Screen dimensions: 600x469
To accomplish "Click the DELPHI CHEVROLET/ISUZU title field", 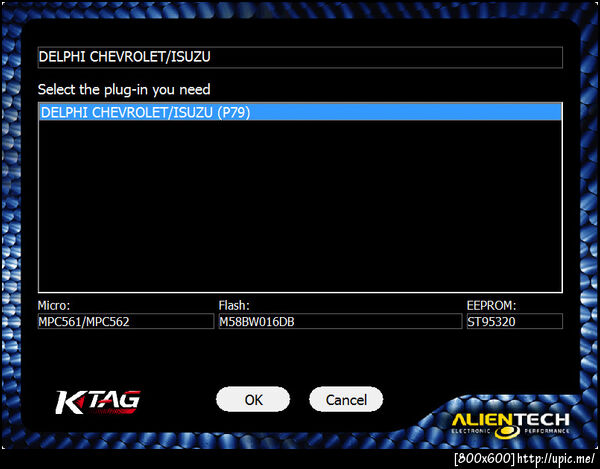I will click(x=300, y=57).
